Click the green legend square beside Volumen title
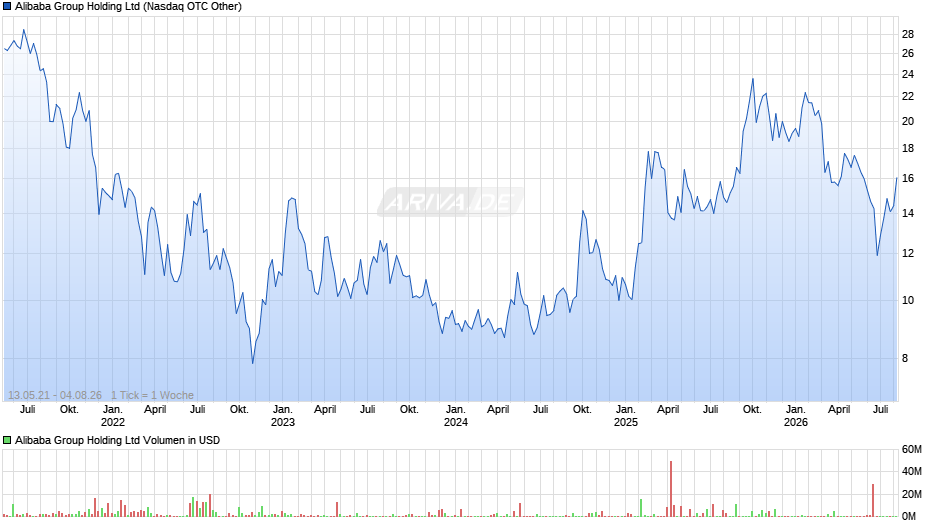 point(7,440)
